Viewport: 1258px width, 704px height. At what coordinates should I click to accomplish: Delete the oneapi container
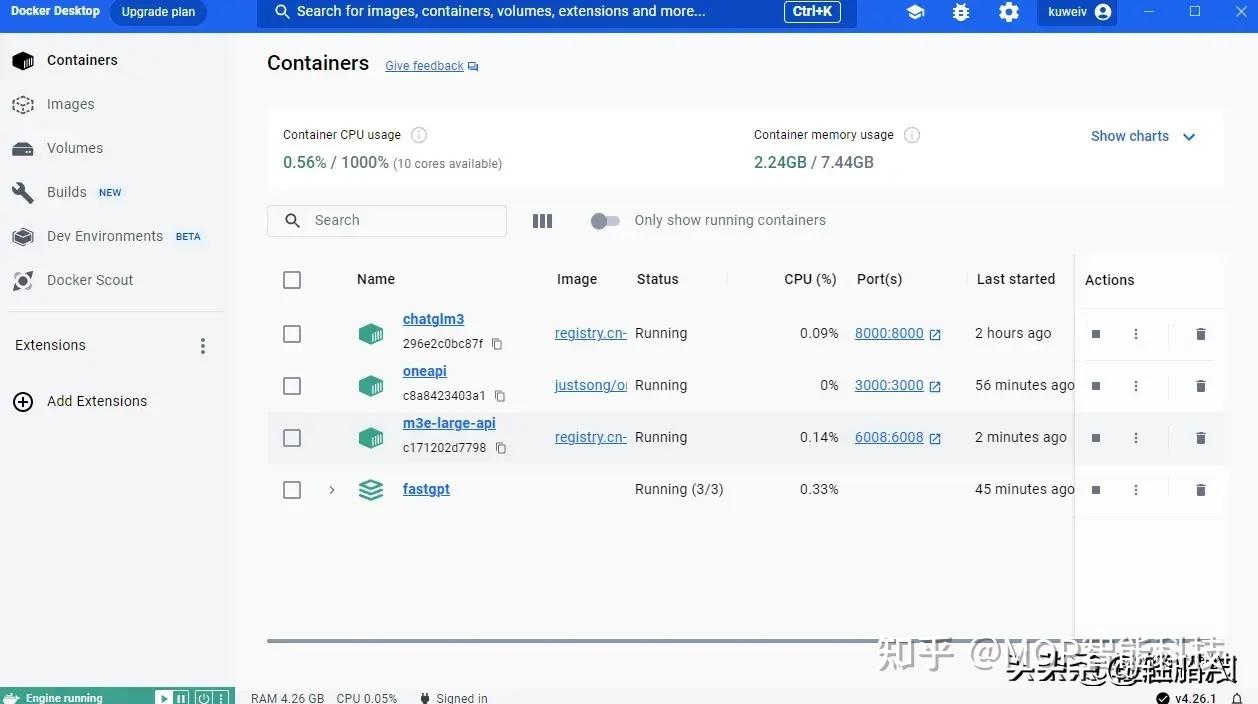coord(1200,385)
